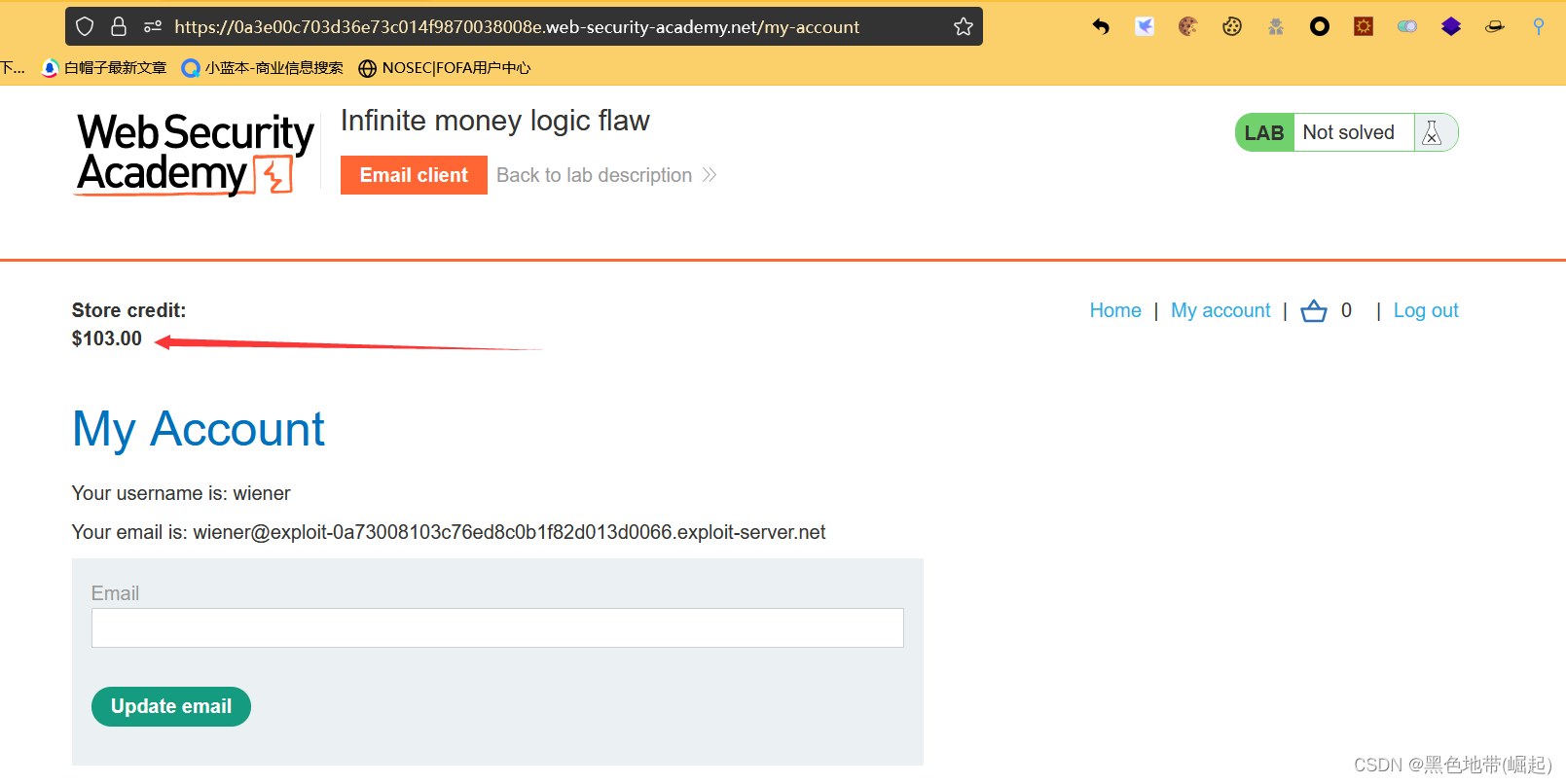Click the Update email button
This screenshot has width=1566, height=784.
click(171, 706)
